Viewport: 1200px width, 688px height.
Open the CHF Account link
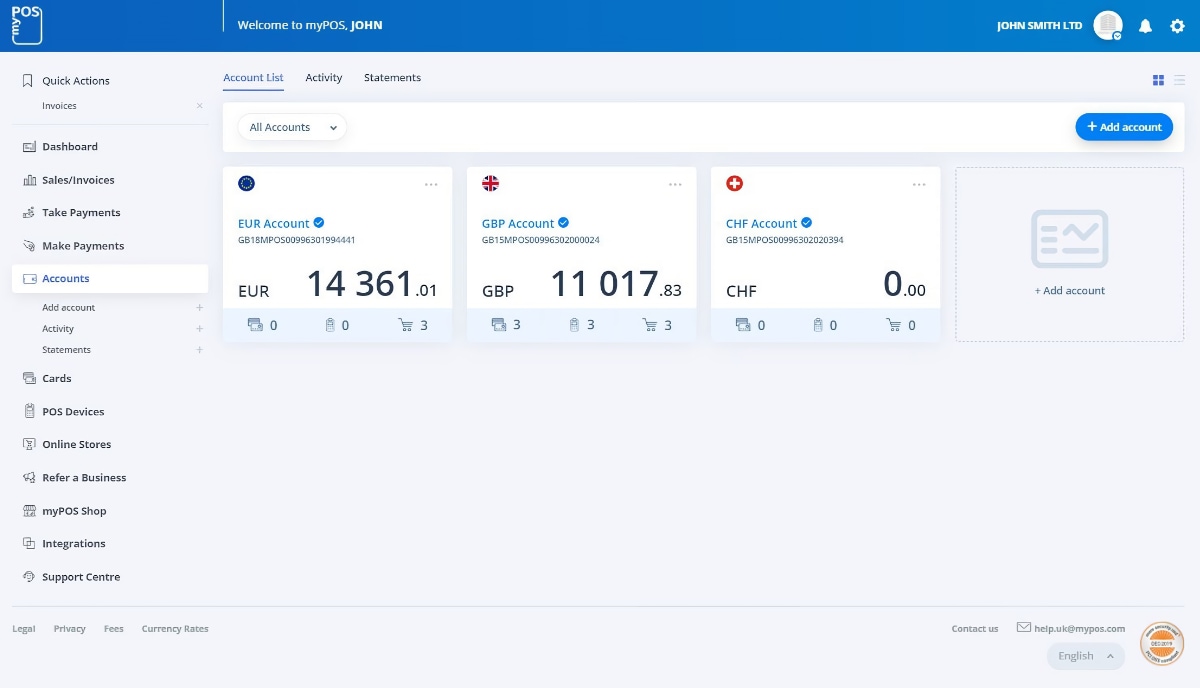[x=762, y=224]
